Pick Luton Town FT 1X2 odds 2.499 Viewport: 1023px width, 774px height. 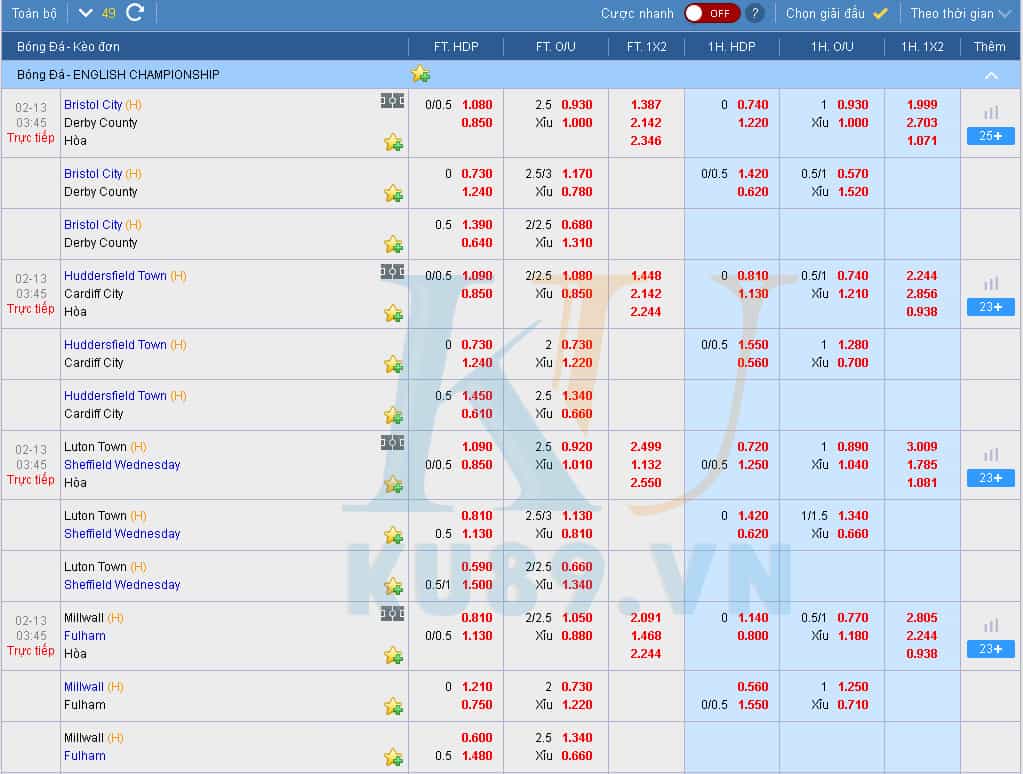(646, 446)
